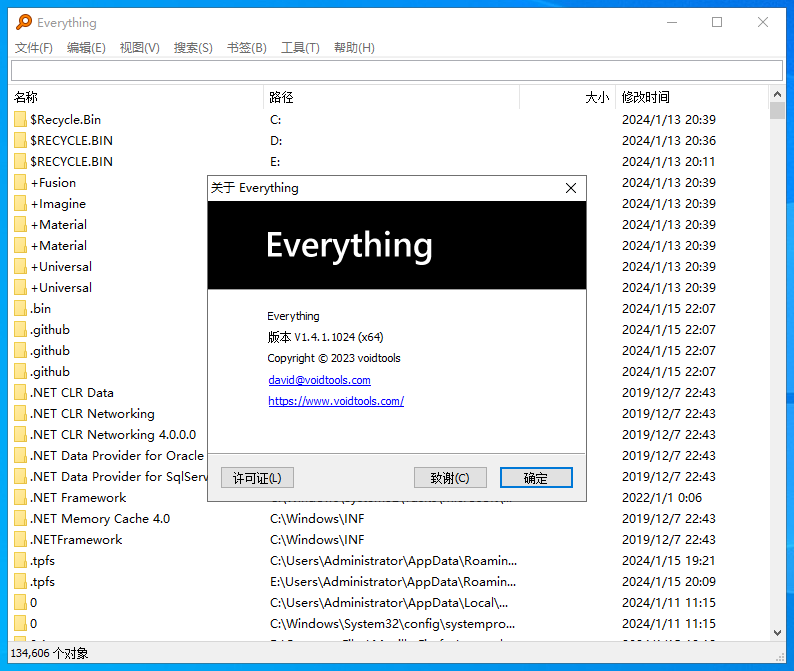Click the scroll down arrow of results list
The width and height of the screenshot is (794, 671).
(x=777, y=634)
